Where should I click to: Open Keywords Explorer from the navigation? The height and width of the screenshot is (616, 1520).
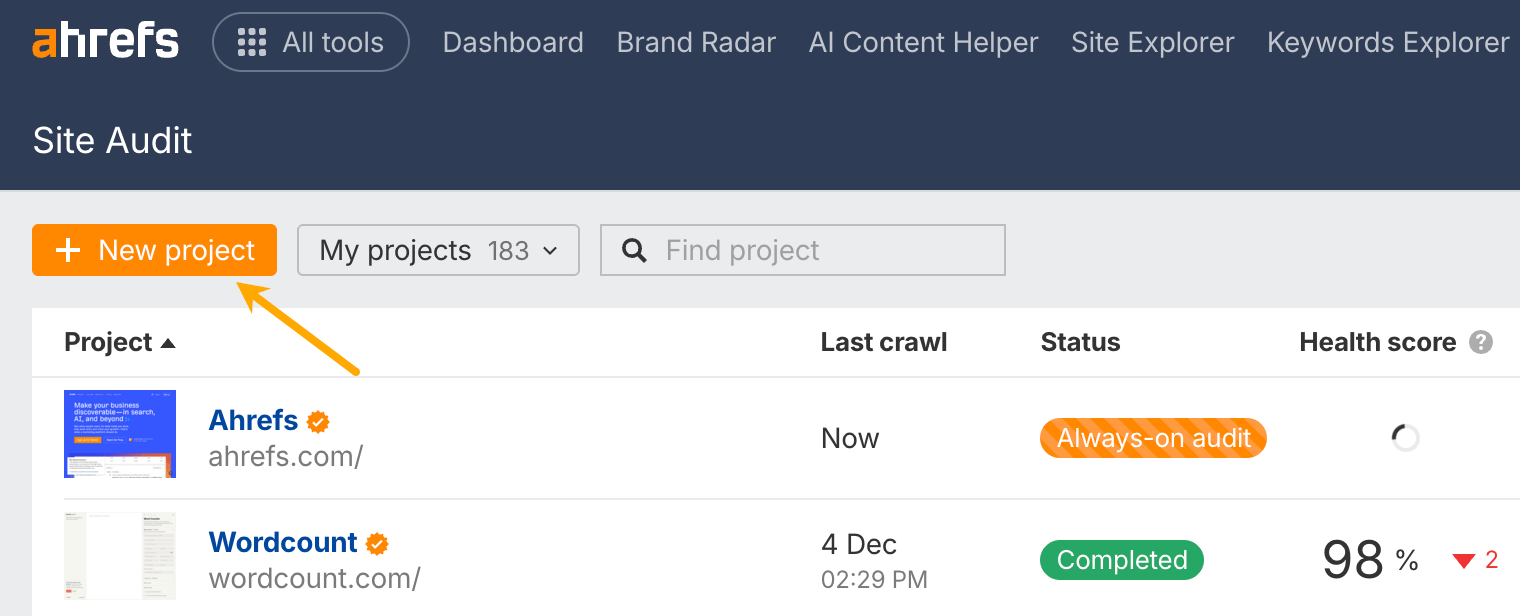(x=1387, y=42)
